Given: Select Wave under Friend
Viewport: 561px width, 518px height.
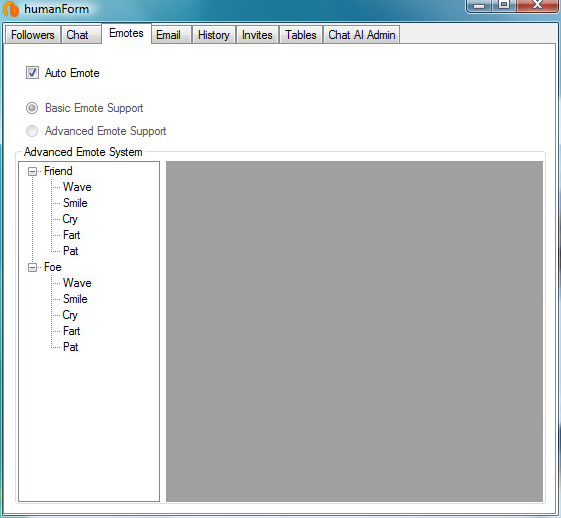Looking at the screenshot, I should click(77, 187).
